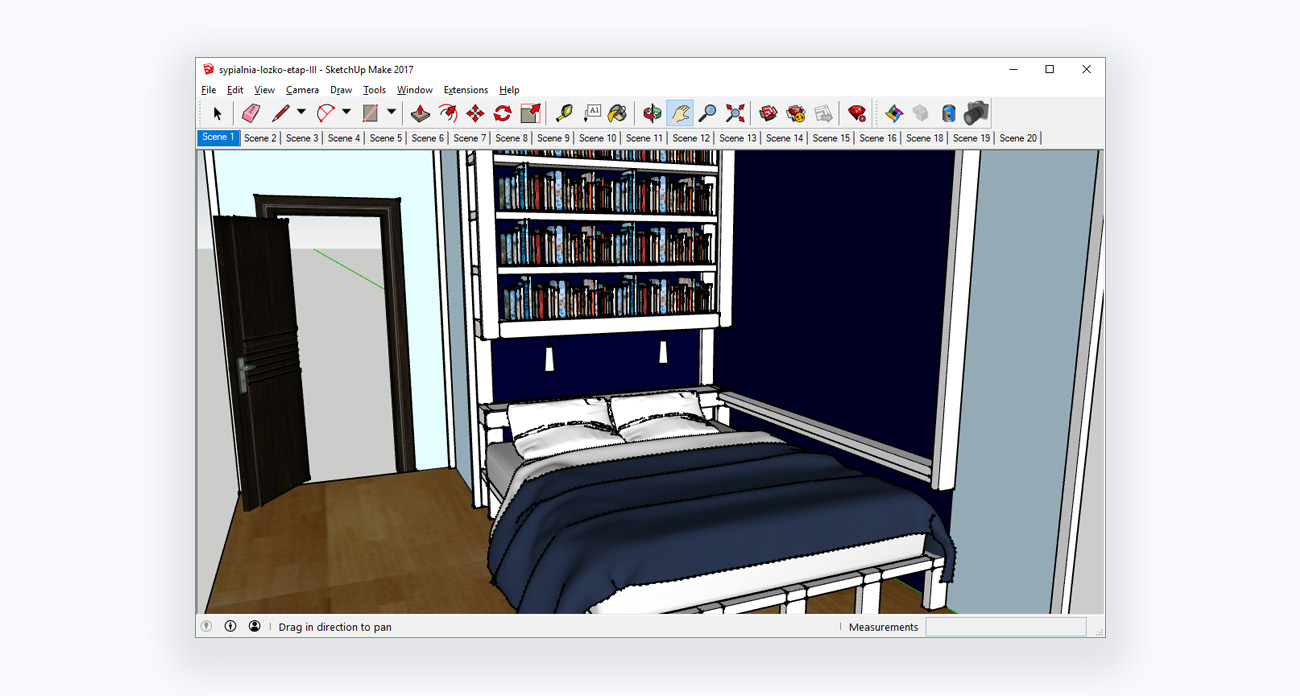Click the Zoom Extents icon

[x=735, y=113]
